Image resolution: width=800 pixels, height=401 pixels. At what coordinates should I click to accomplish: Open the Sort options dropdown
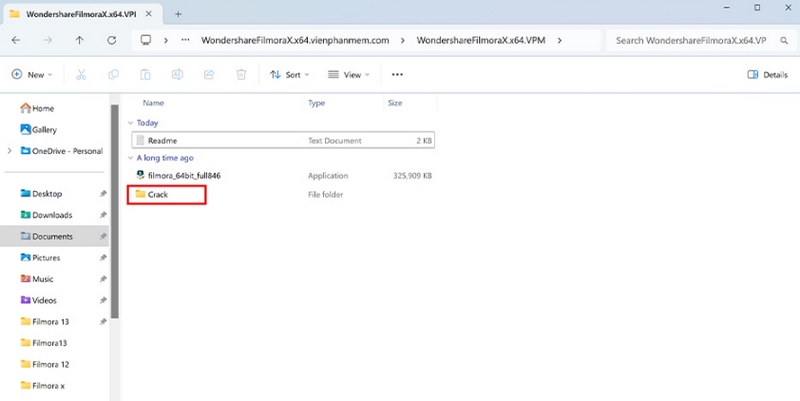tap(289, 74)
